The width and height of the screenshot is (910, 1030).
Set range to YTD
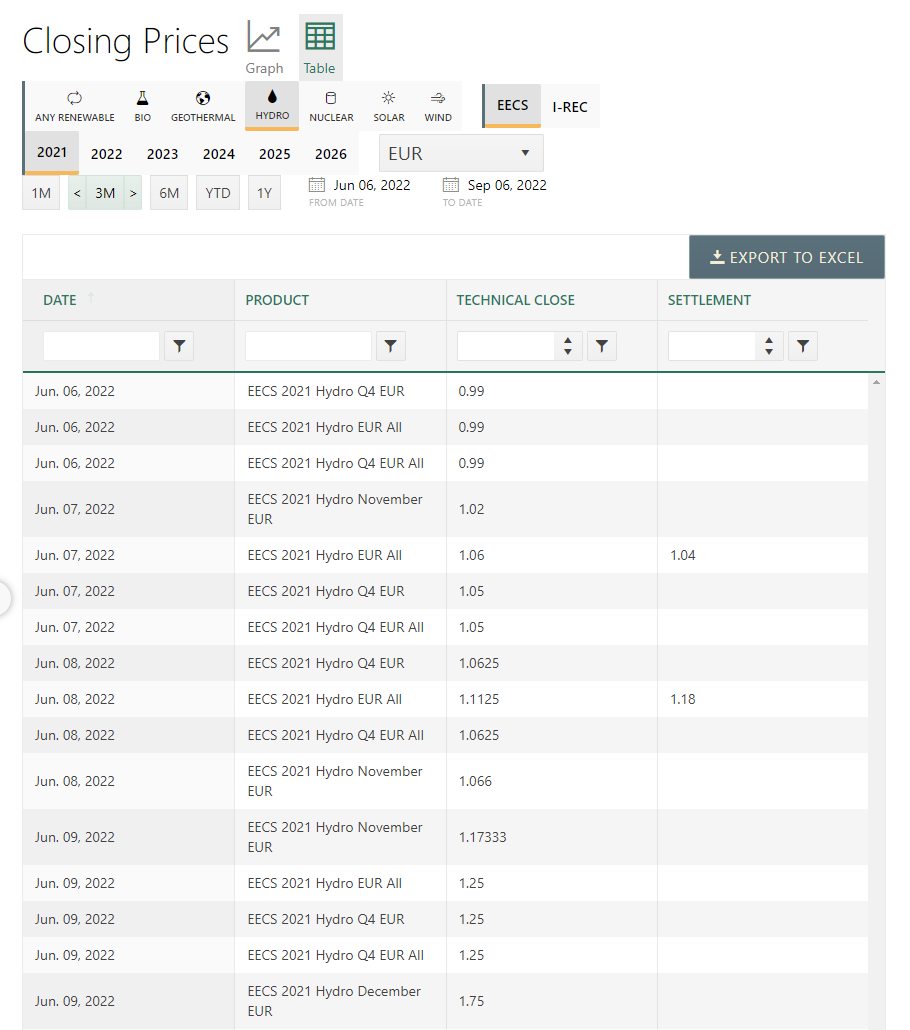point(217,193)
